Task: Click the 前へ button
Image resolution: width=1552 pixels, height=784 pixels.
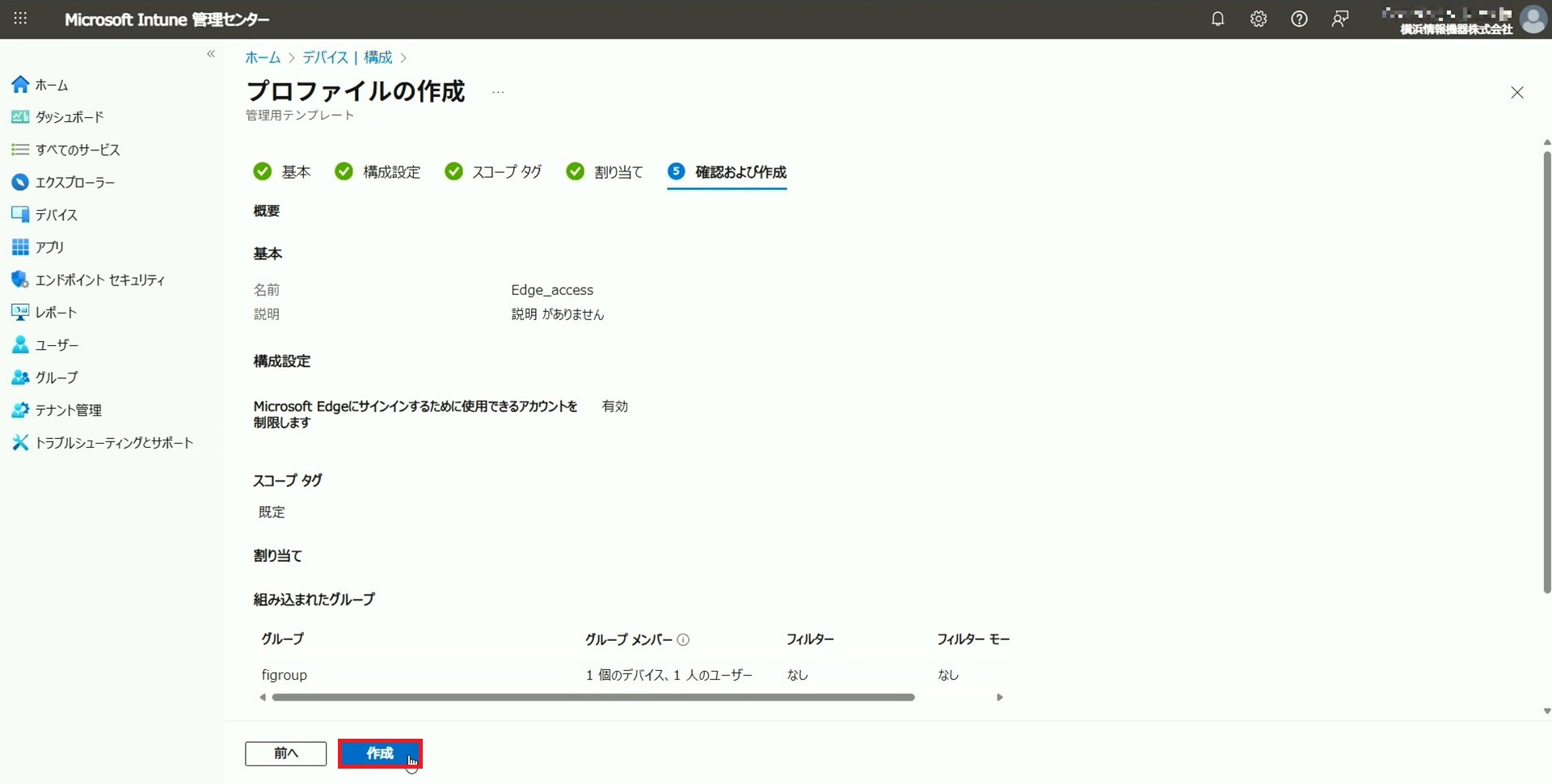Action: pyautogui.click(x=285, y=753)
